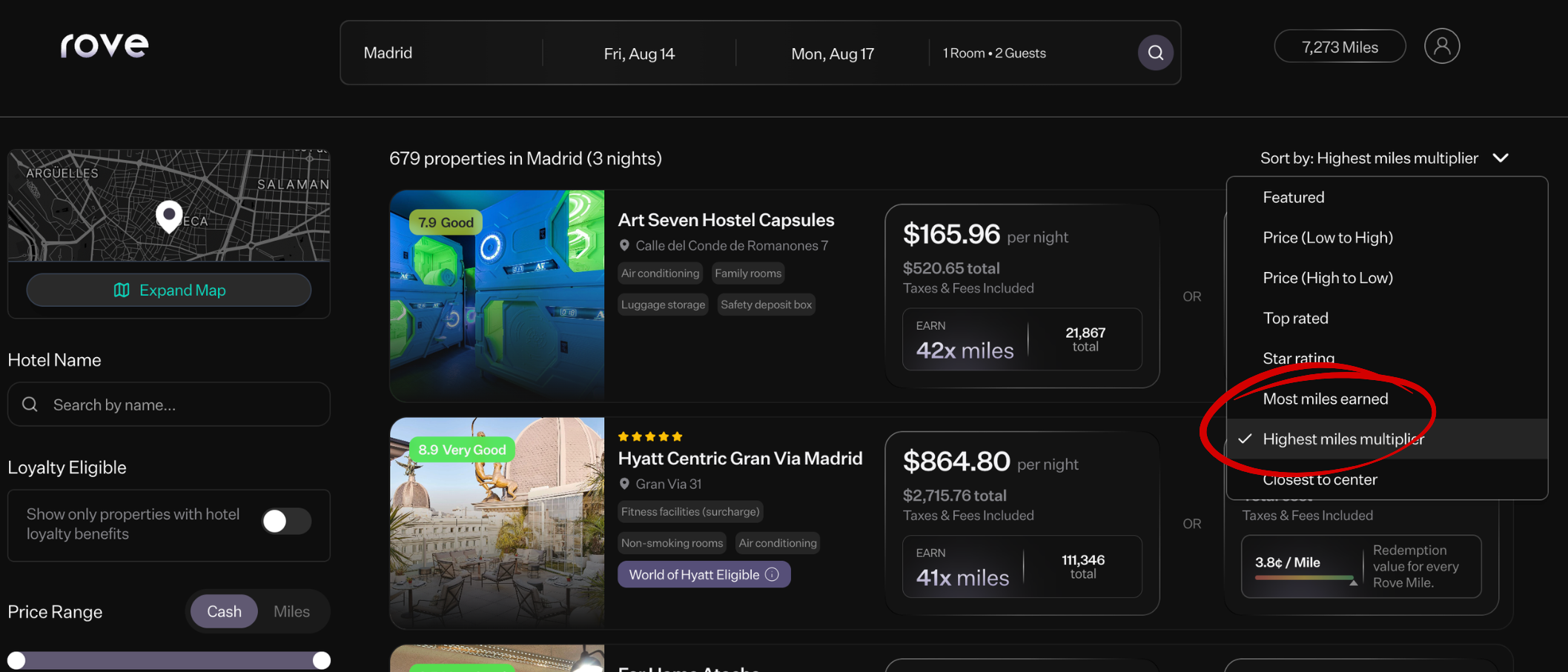Click 21,867 total miles value
The image size is (1568, 672).
point(1085,333)
